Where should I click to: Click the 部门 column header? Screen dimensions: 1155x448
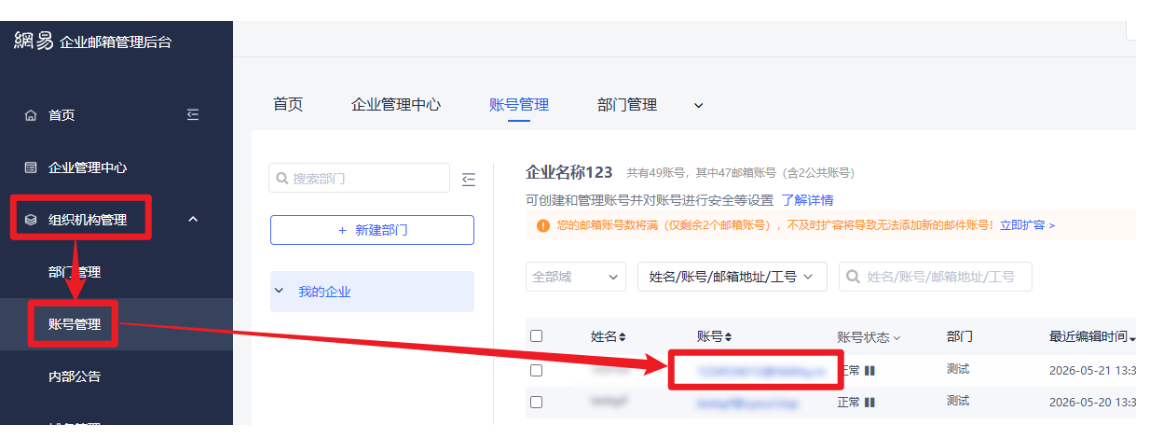960,337
